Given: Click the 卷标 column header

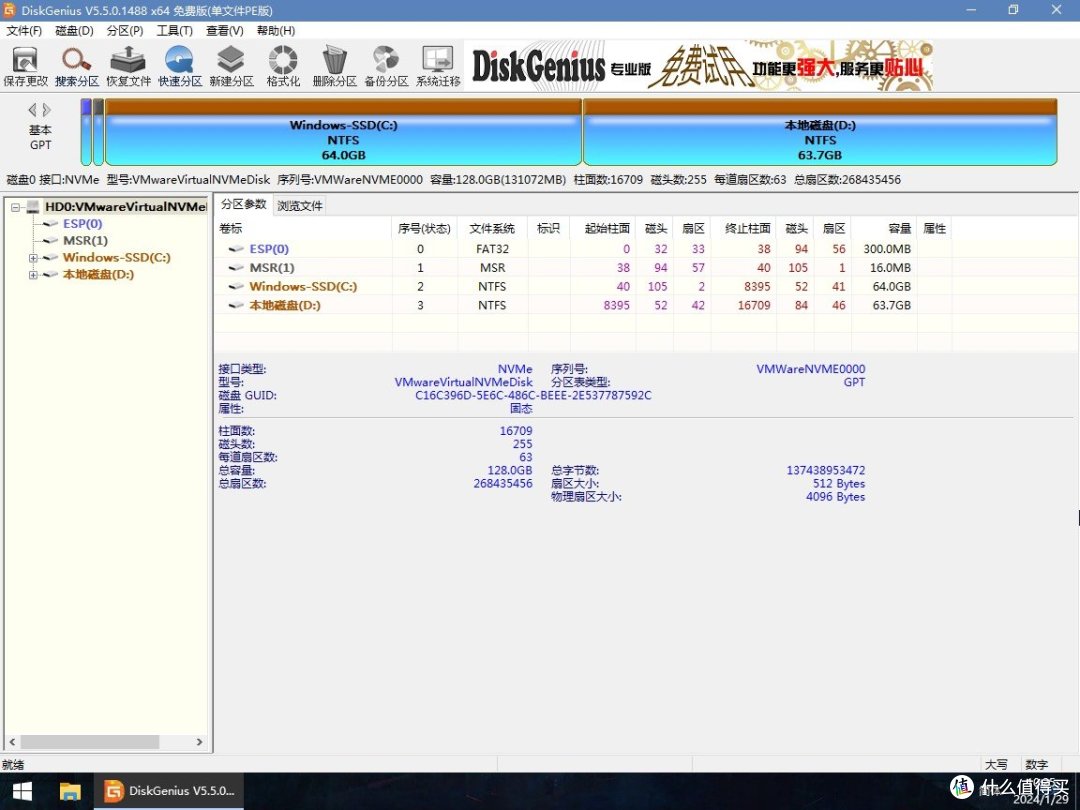Looking at the screenshot, I should [x=304, y=229].
